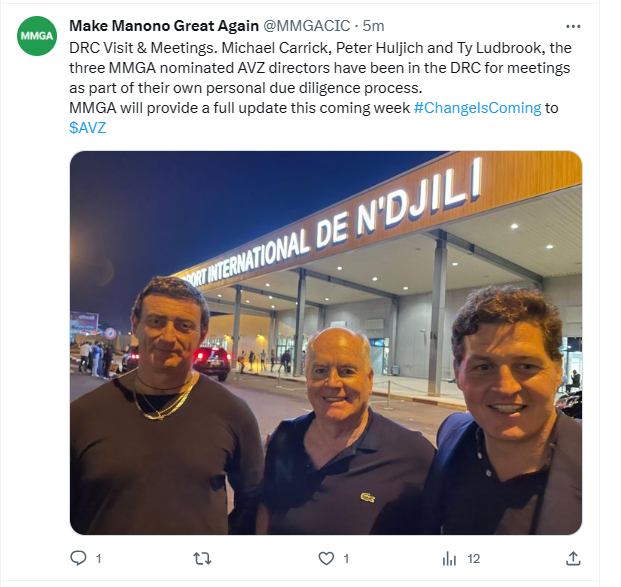Share the tweet using the upload arrow icon
This screenshot has width=621, height=587.
573,558
